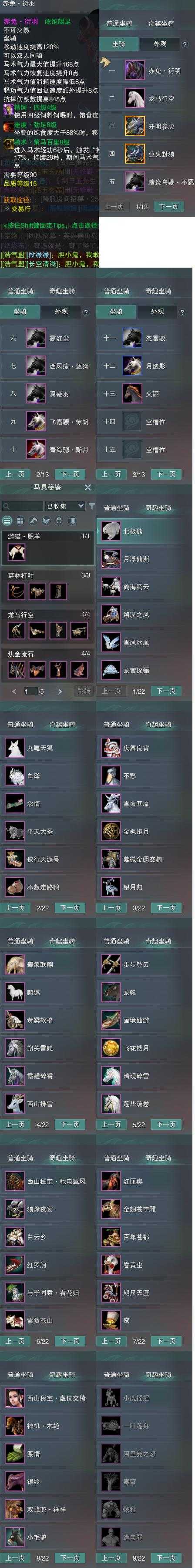
Task: Switch 马具秘鉴 to grid view
Action: point(20,520)
